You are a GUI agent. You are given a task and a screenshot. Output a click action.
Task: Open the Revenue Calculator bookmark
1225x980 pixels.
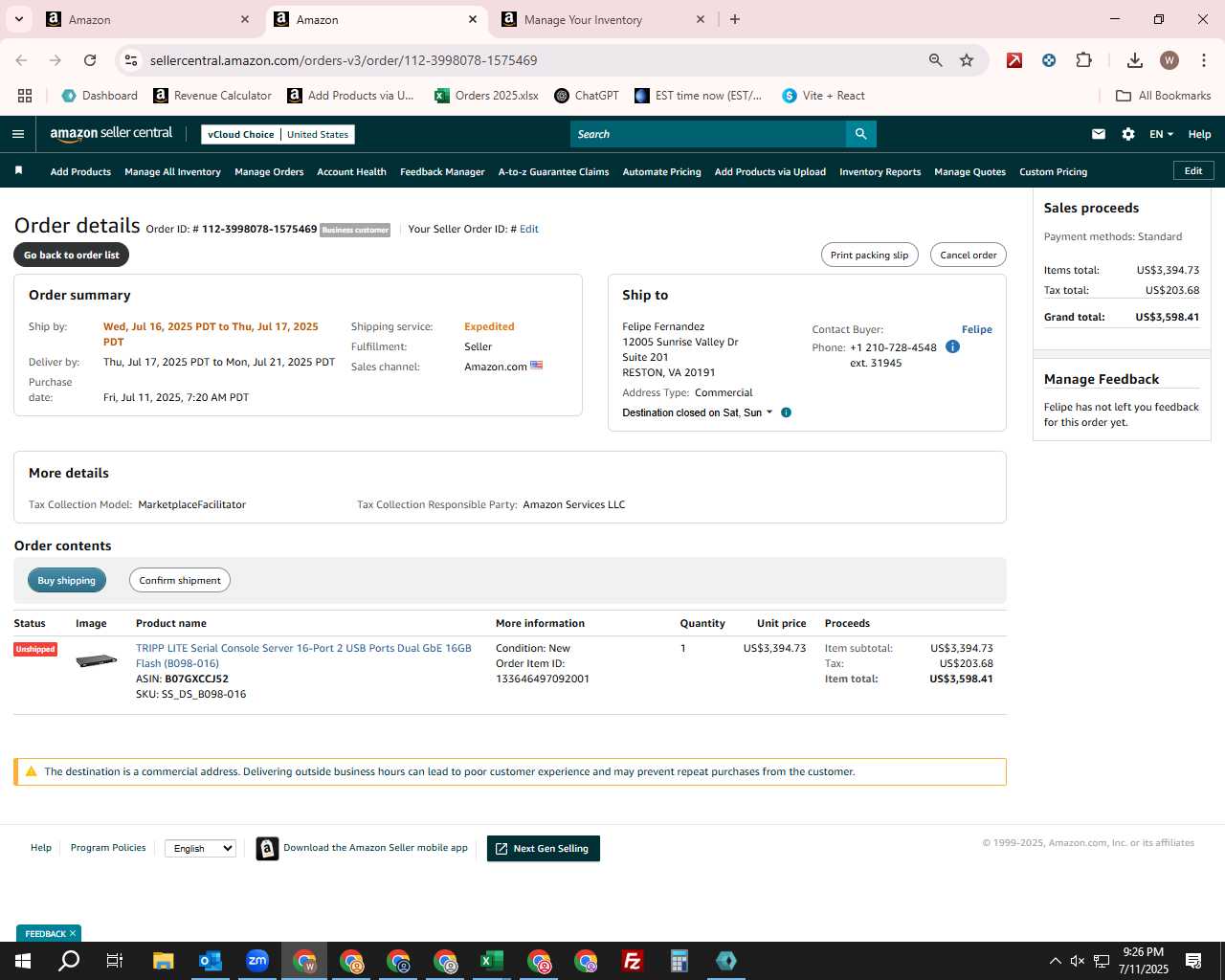212,96
